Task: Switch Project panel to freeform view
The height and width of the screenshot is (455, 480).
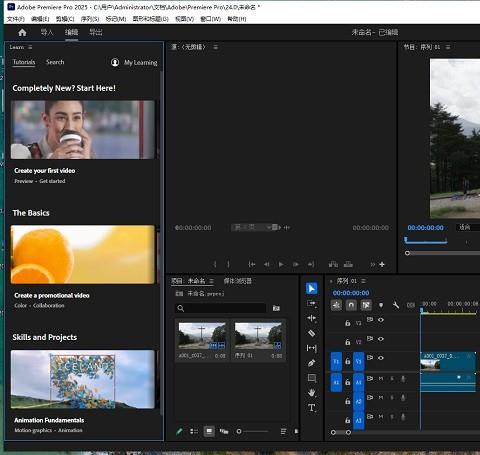Action: coord(224,431)
